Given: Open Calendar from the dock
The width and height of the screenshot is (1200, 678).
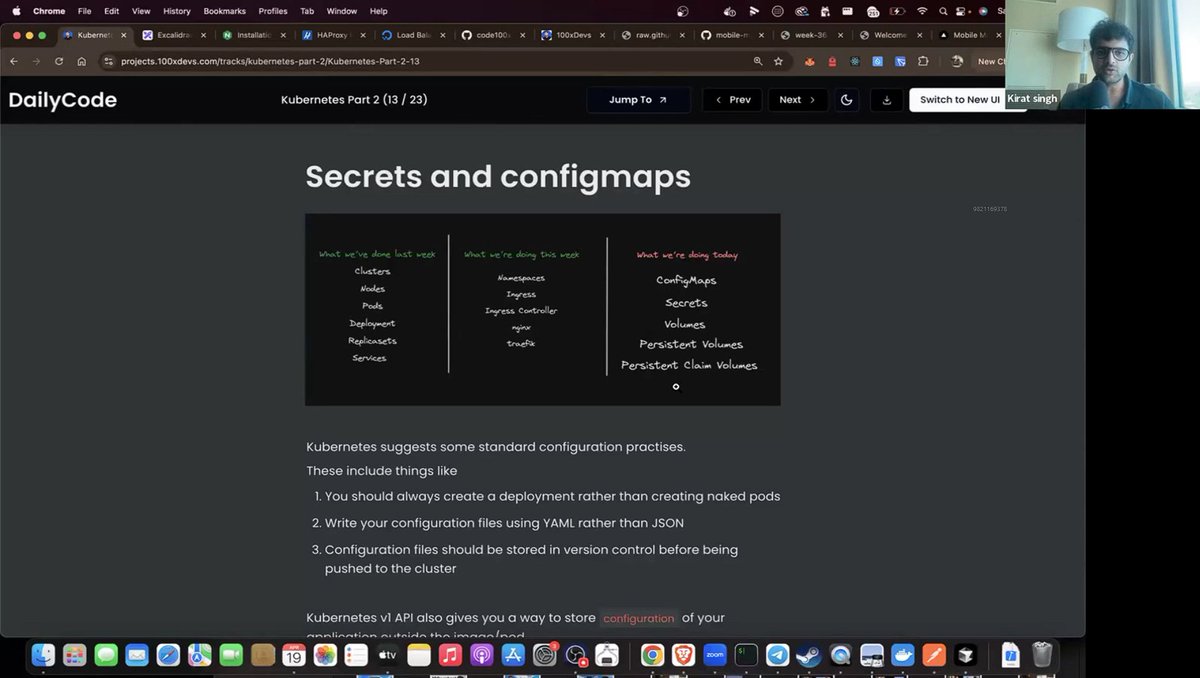Looking at the screenshot, I should coord(293,655).
